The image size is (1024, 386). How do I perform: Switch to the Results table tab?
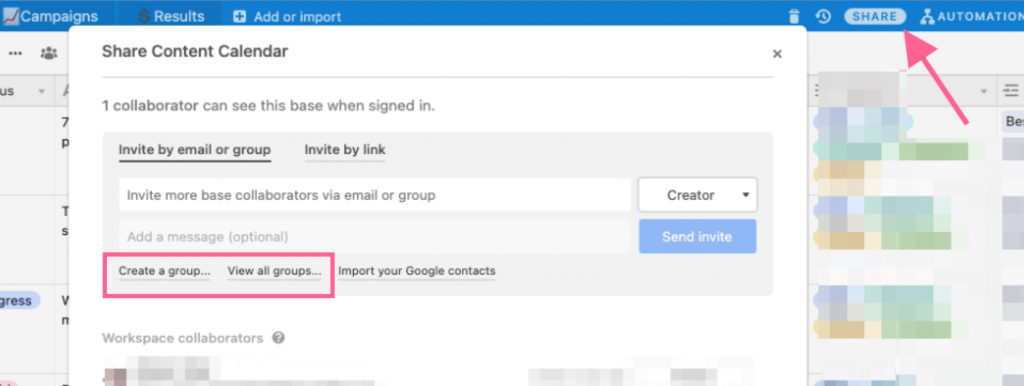pyautogui.click(x=170, y=16)
